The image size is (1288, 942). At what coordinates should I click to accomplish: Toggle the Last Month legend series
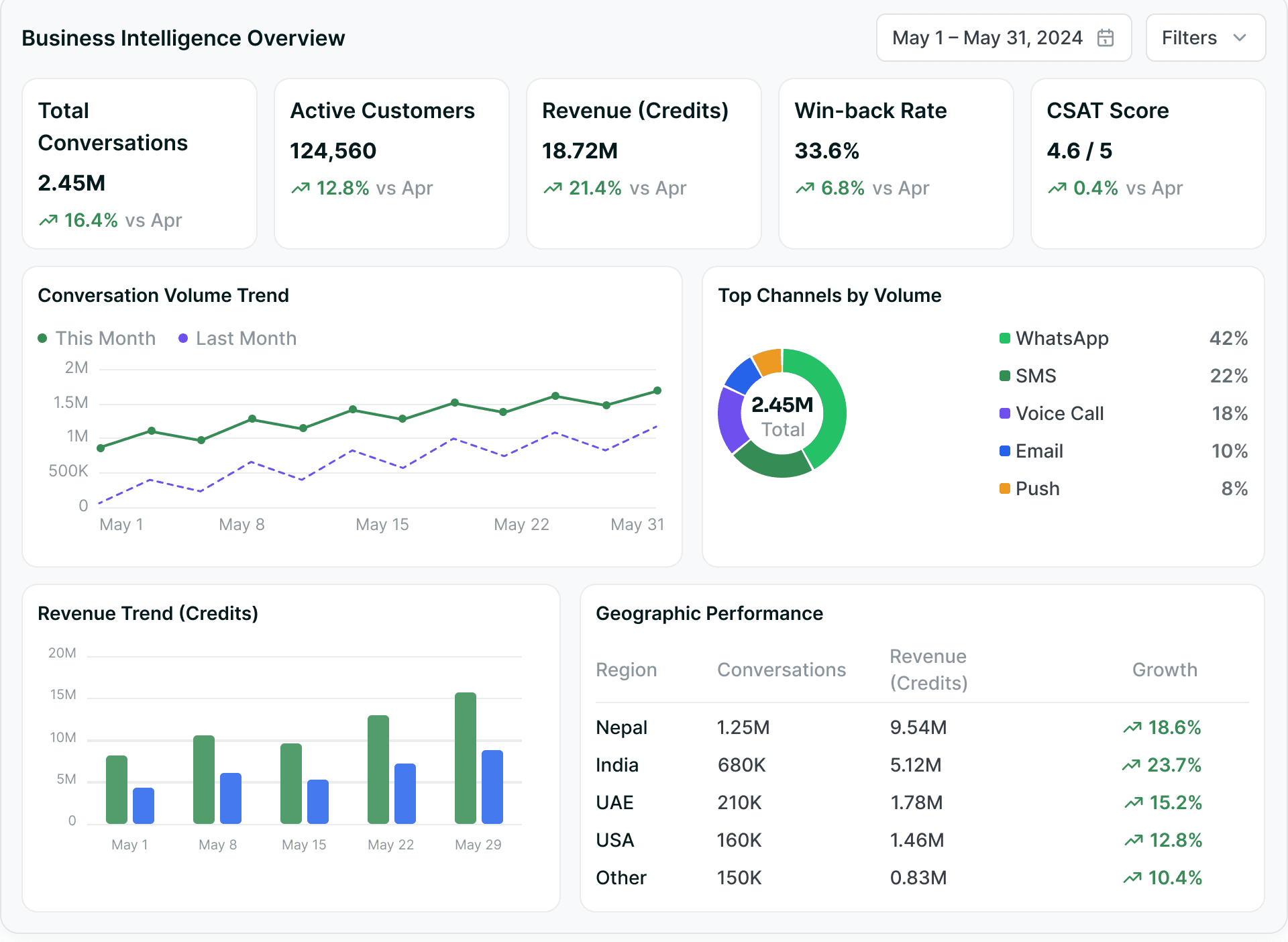237,338
